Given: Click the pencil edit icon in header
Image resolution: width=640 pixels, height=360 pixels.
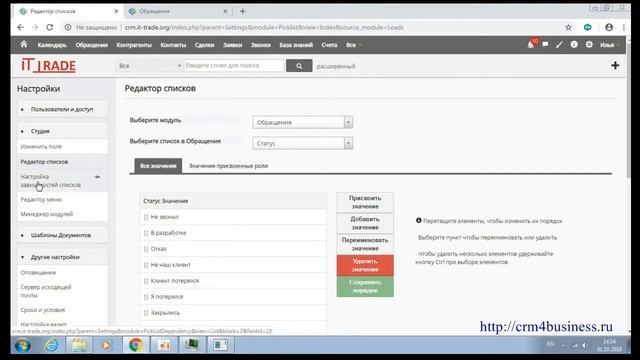Looking at the screenshot, I should pyautogui.click(x=560, y=44).
